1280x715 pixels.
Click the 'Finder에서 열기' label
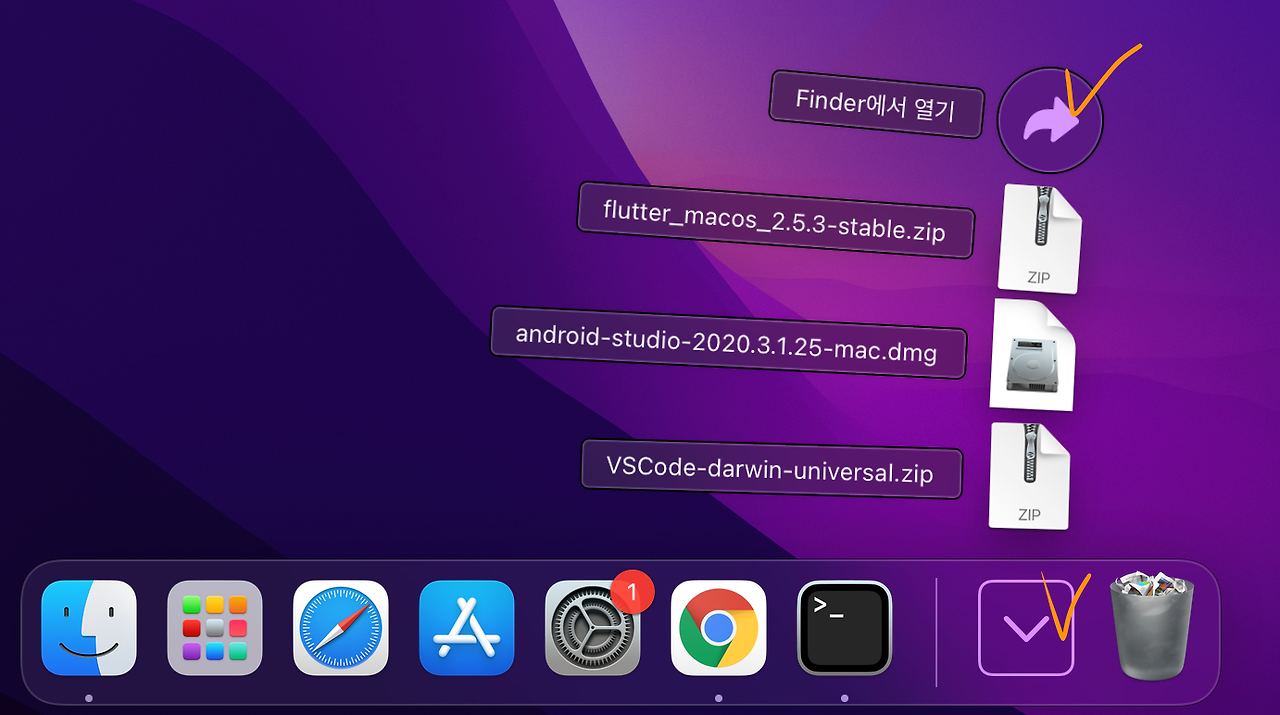(876, 104)
